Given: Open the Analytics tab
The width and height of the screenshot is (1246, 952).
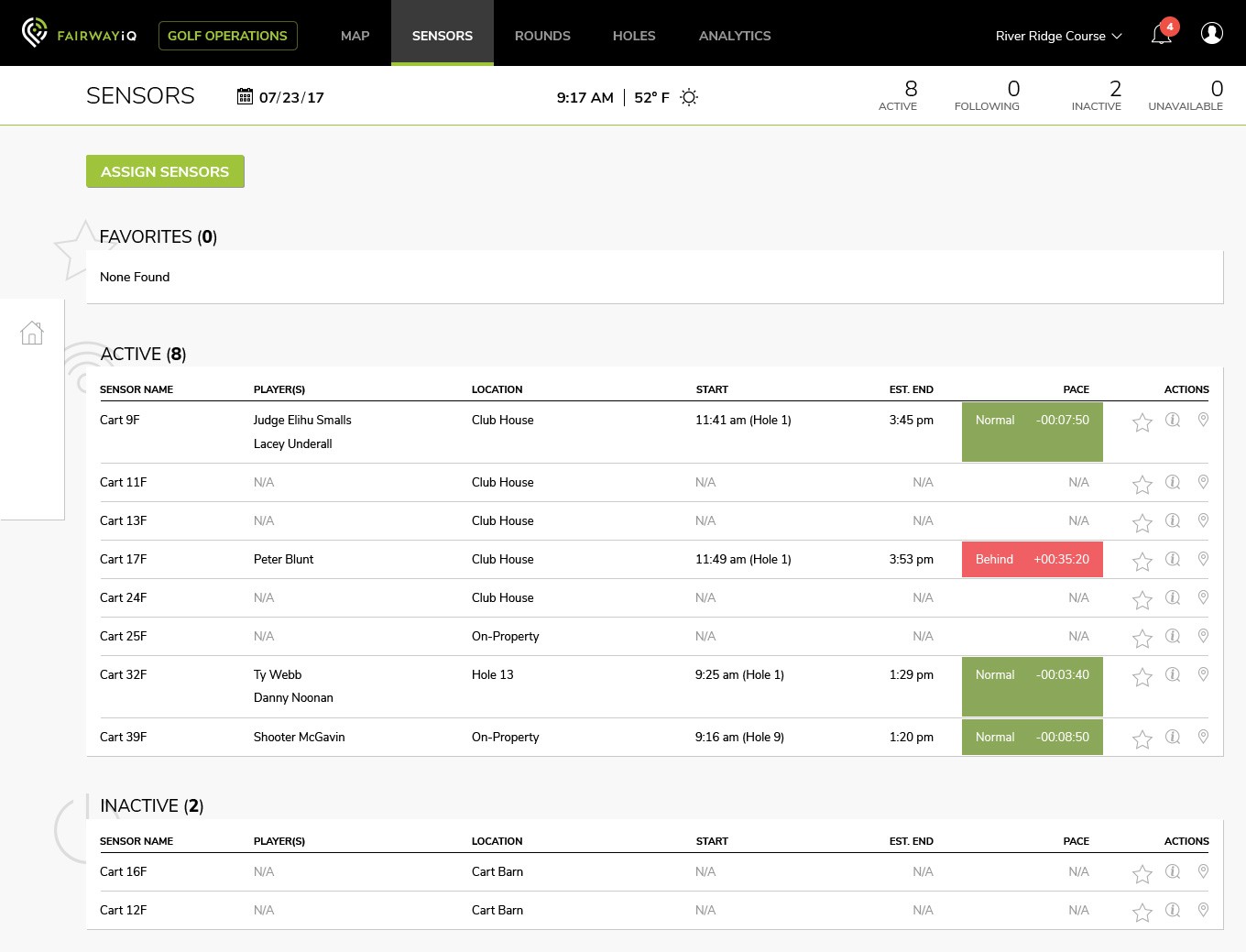Looking at the screenshot, I should click(x=735, y=36).
